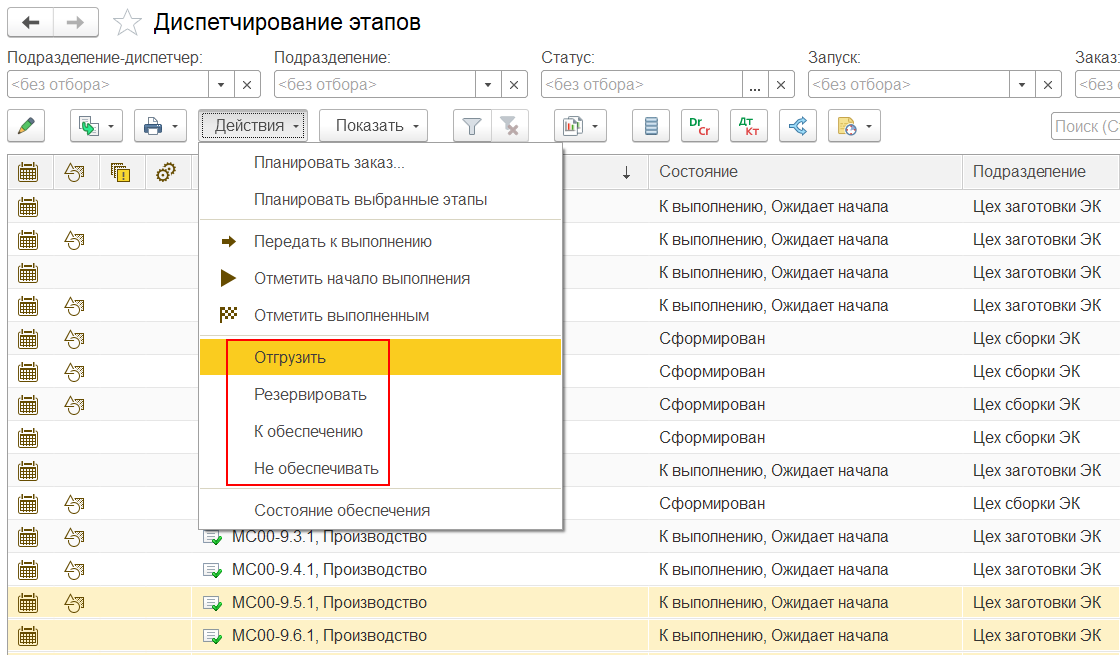1120x655 pixels.
Task: Click the printer icon in toolbar
Action: [x=153, y=126]
